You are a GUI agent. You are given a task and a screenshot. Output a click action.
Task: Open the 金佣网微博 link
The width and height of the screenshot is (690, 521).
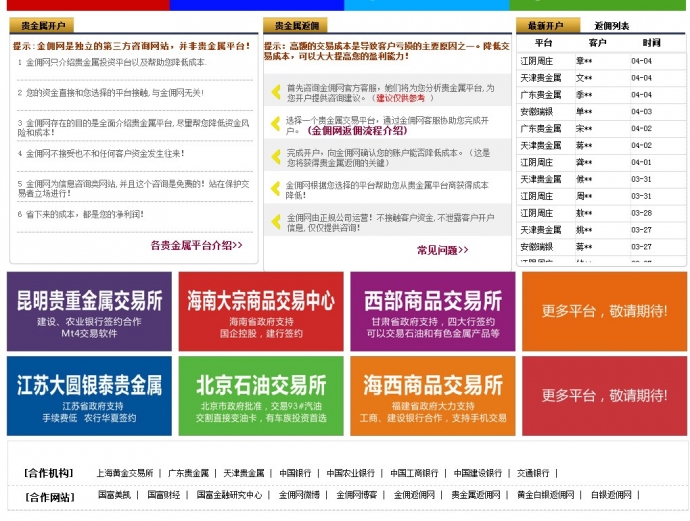pos(299,495)
